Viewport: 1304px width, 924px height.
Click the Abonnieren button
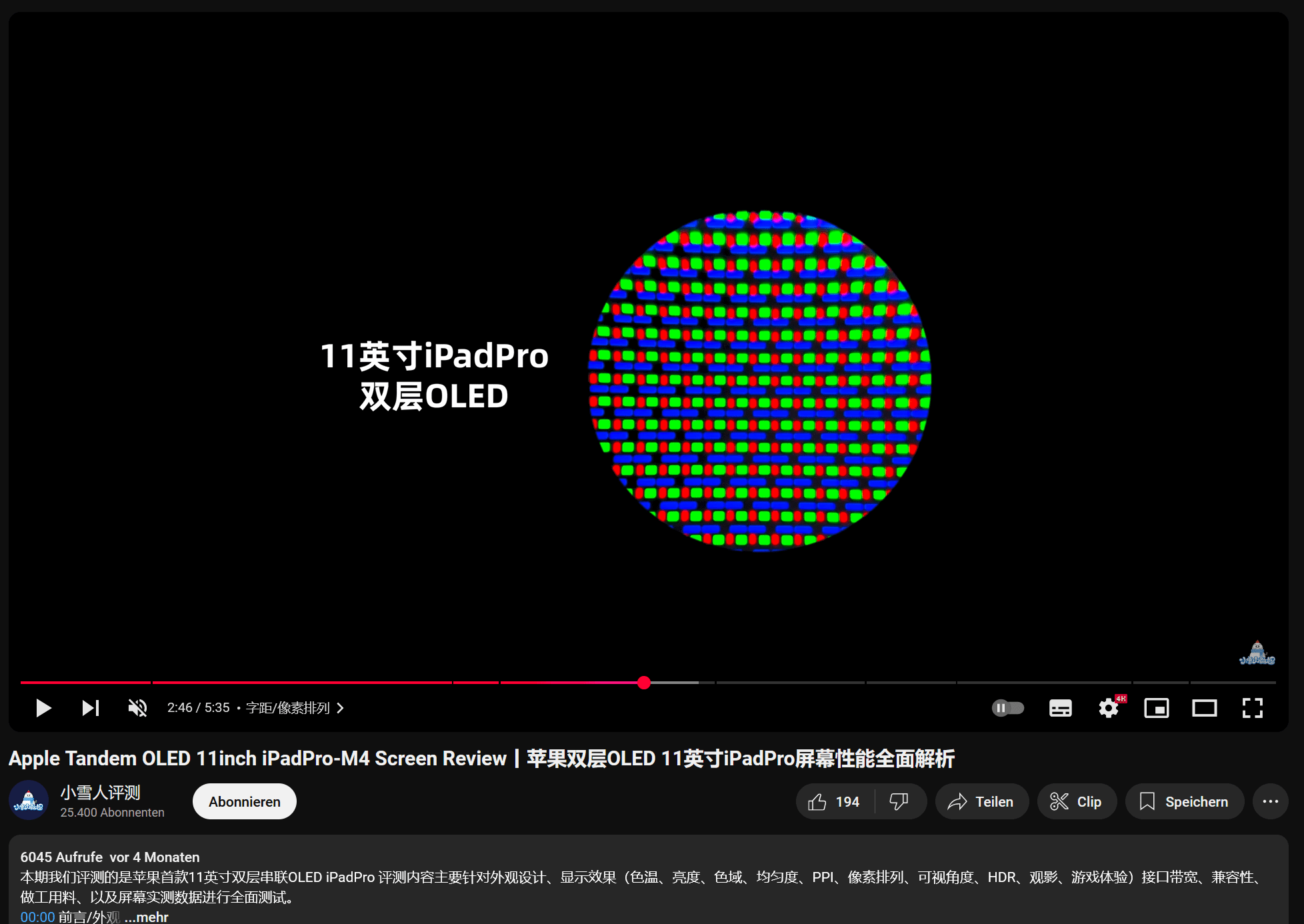pyautogui.click(x=245, y=801)
